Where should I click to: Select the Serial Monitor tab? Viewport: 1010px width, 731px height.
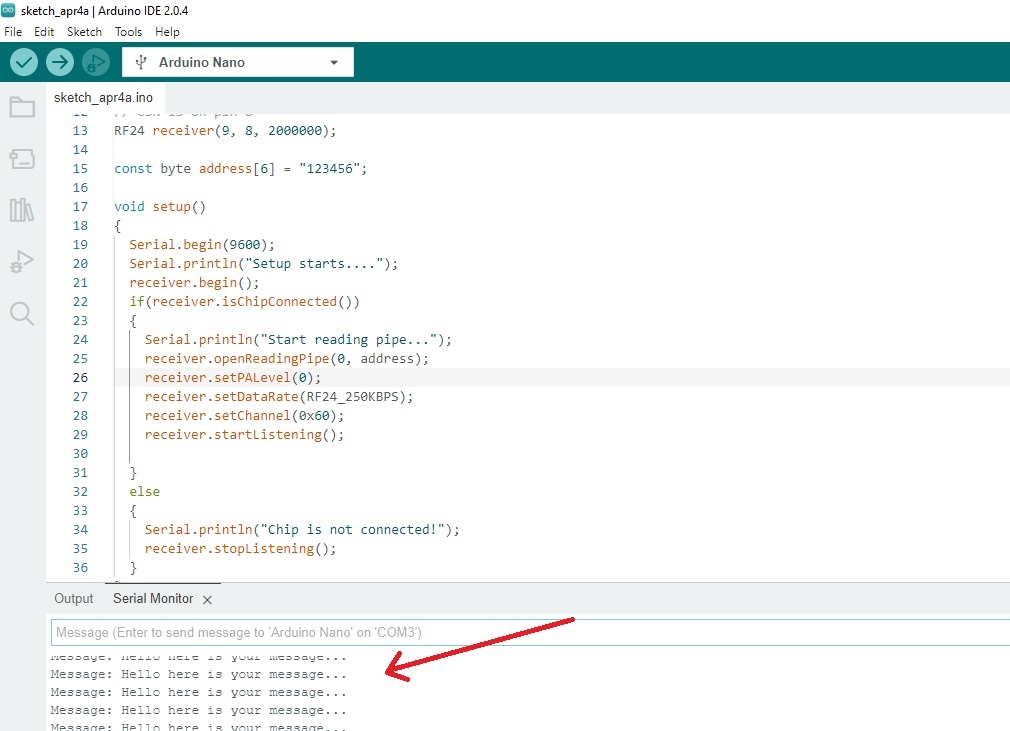click(x=153, y=598)
